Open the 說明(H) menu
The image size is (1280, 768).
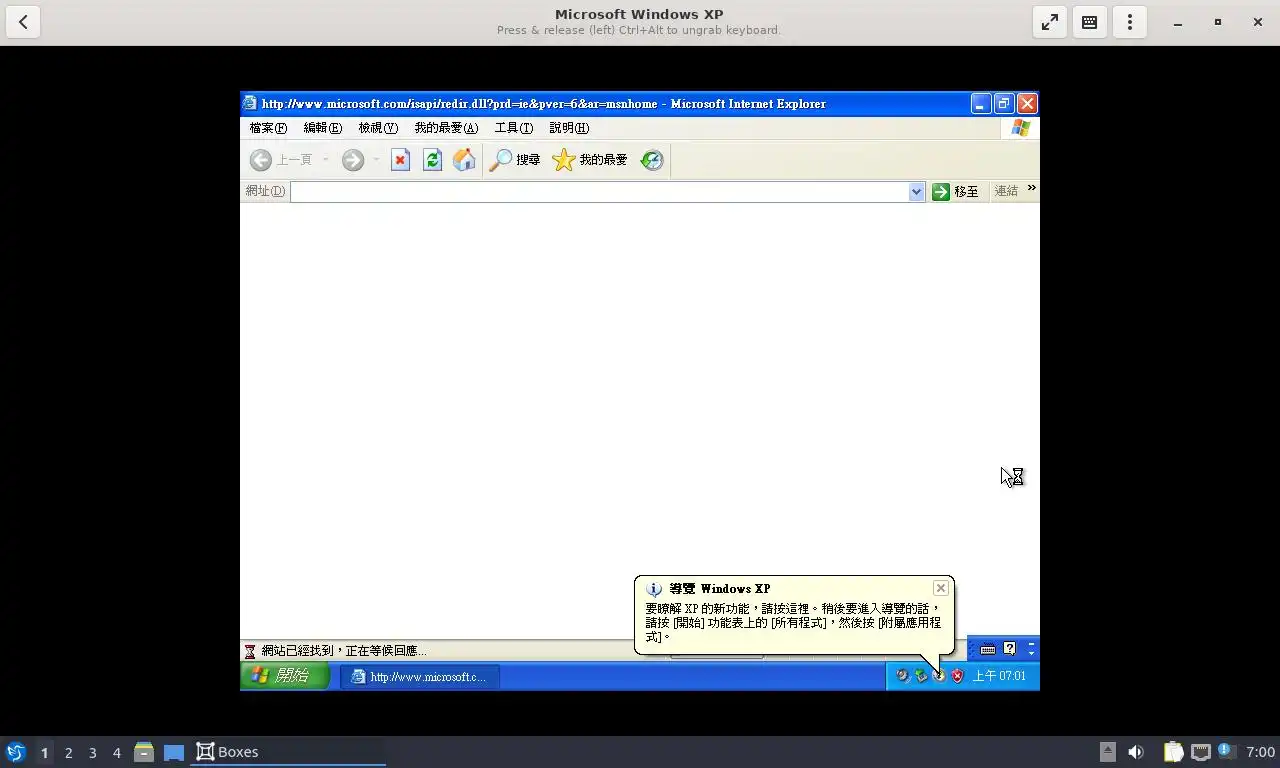click(x=569, y=128)
